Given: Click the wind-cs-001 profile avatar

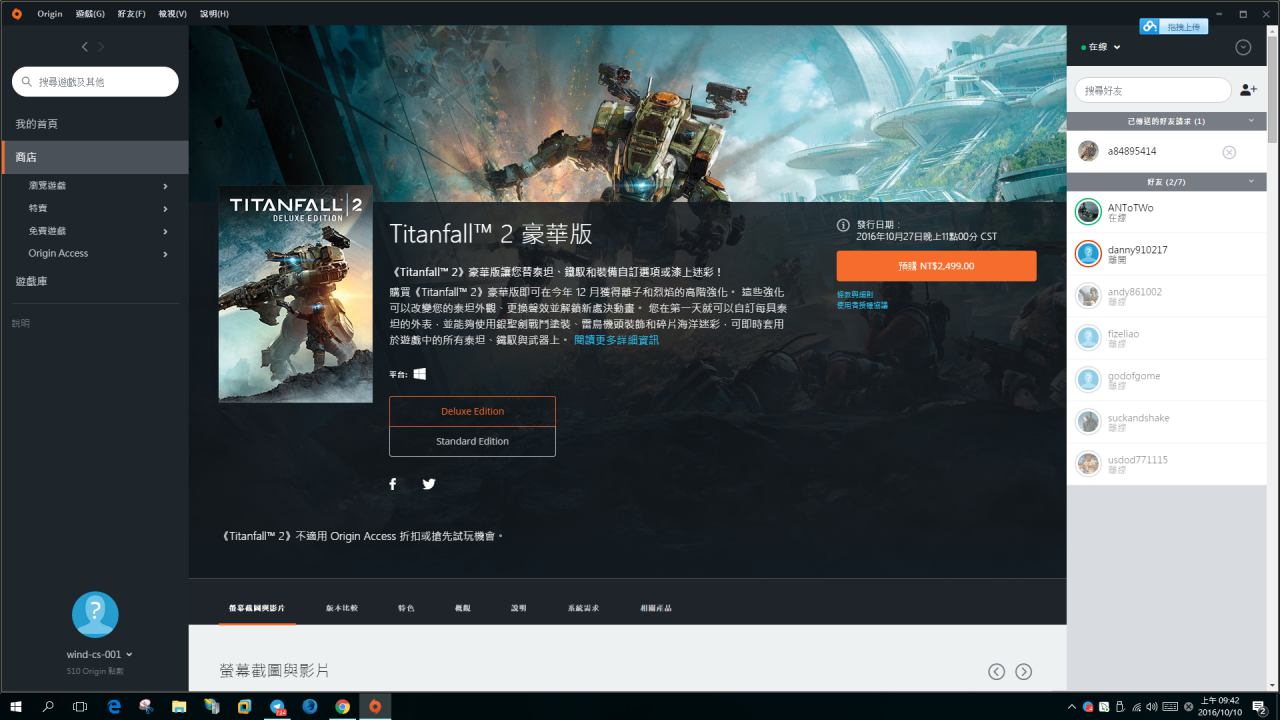Looking at the screenshot, I should tap(95, 614).
